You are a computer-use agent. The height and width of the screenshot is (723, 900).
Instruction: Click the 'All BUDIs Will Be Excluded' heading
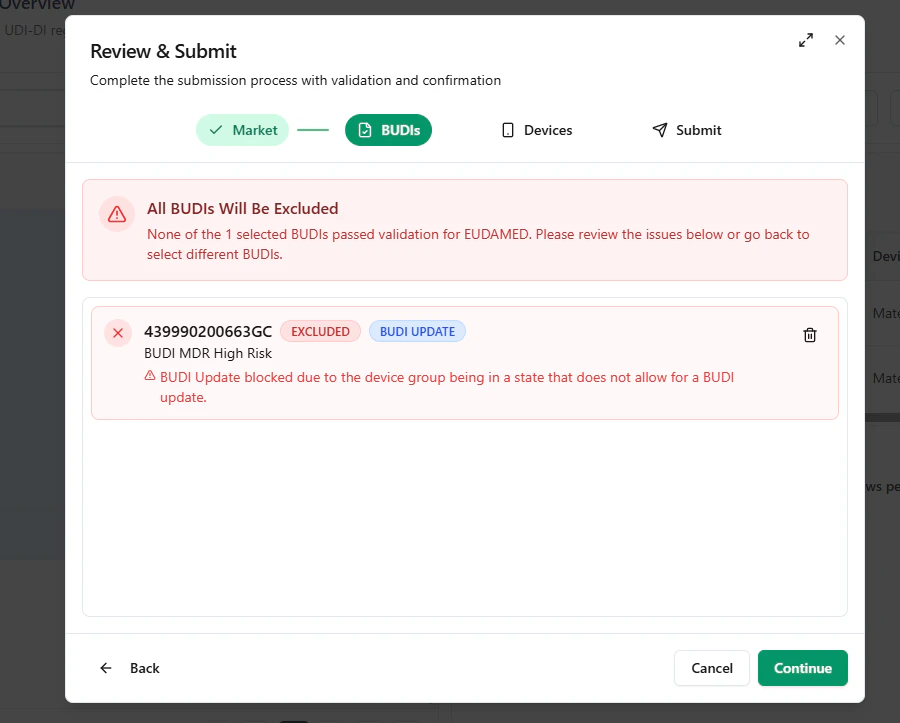tap(242, 208)
